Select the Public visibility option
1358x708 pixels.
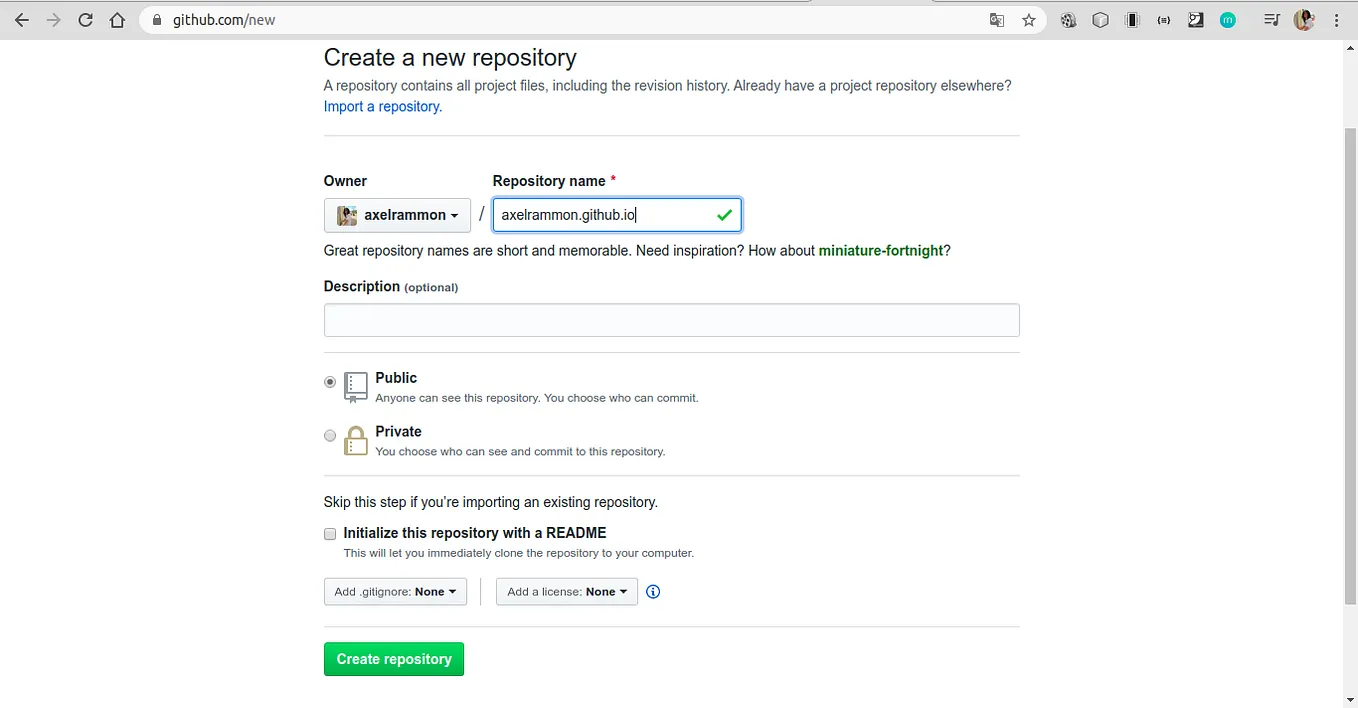click(330, 382)
